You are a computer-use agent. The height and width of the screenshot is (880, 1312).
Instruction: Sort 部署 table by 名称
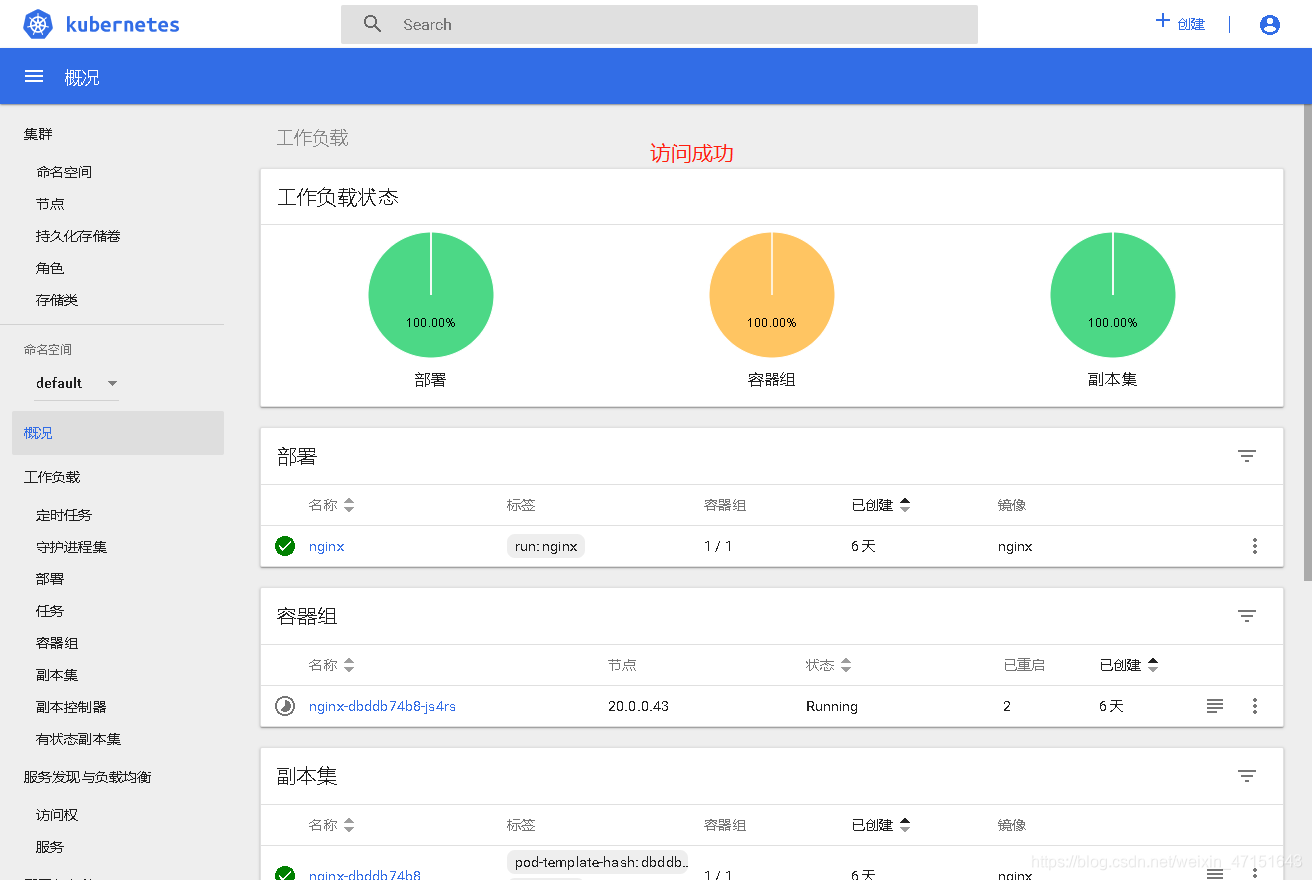tap(331, 505)
